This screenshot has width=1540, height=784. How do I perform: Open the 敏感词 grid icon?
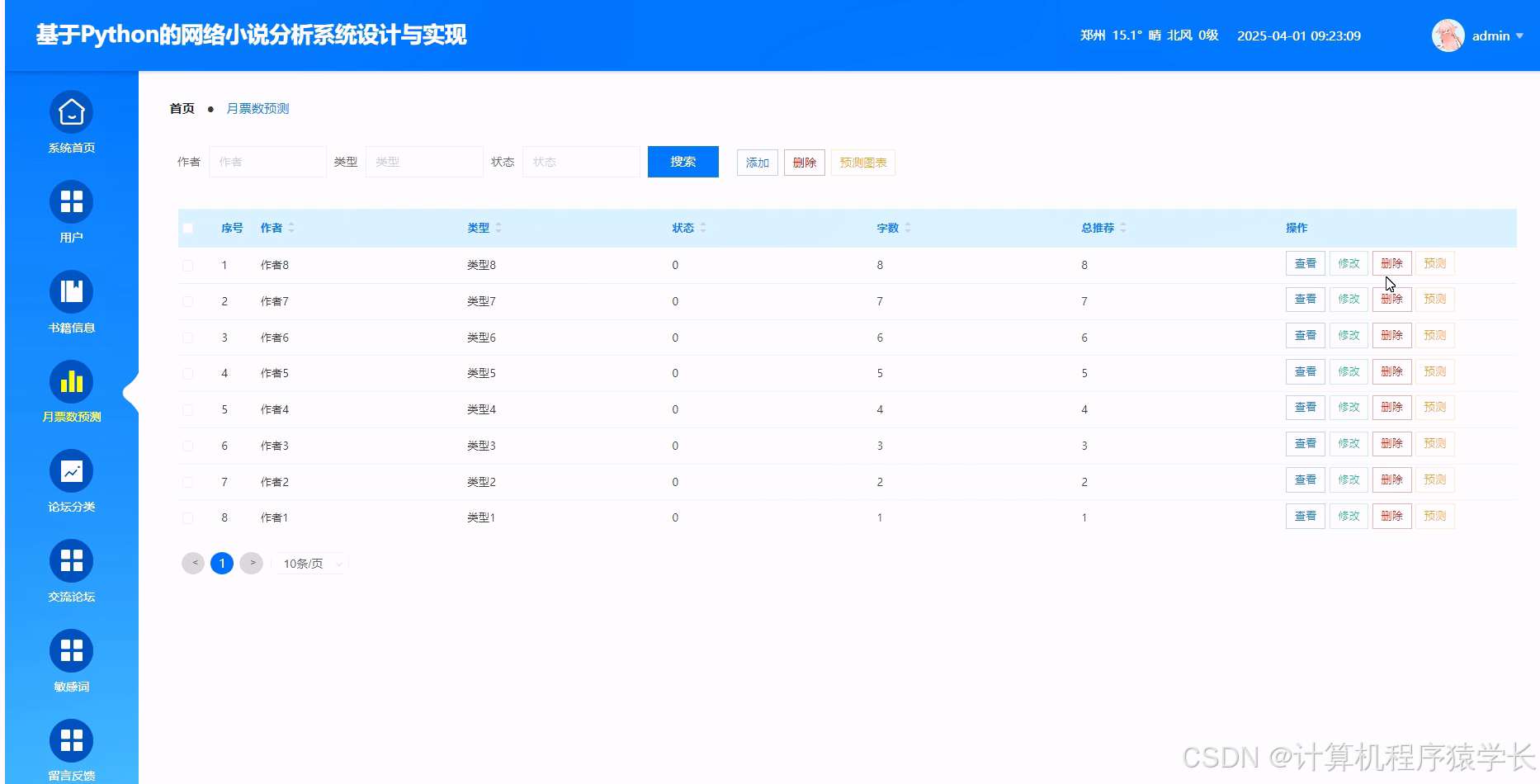71,651
